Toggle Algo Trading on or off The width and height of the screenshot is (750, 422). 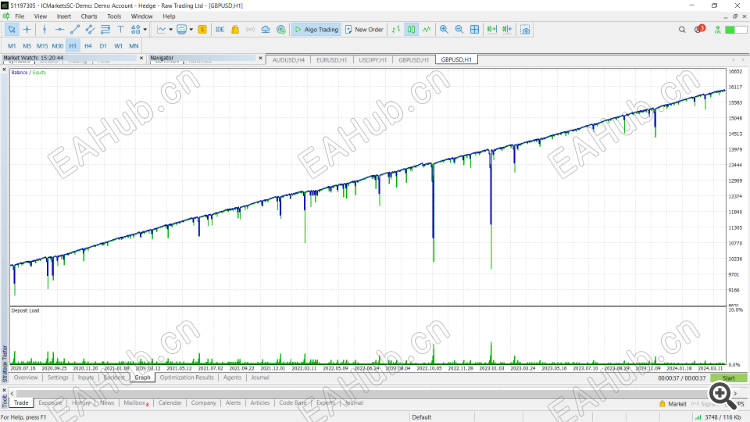pos(316,30)
